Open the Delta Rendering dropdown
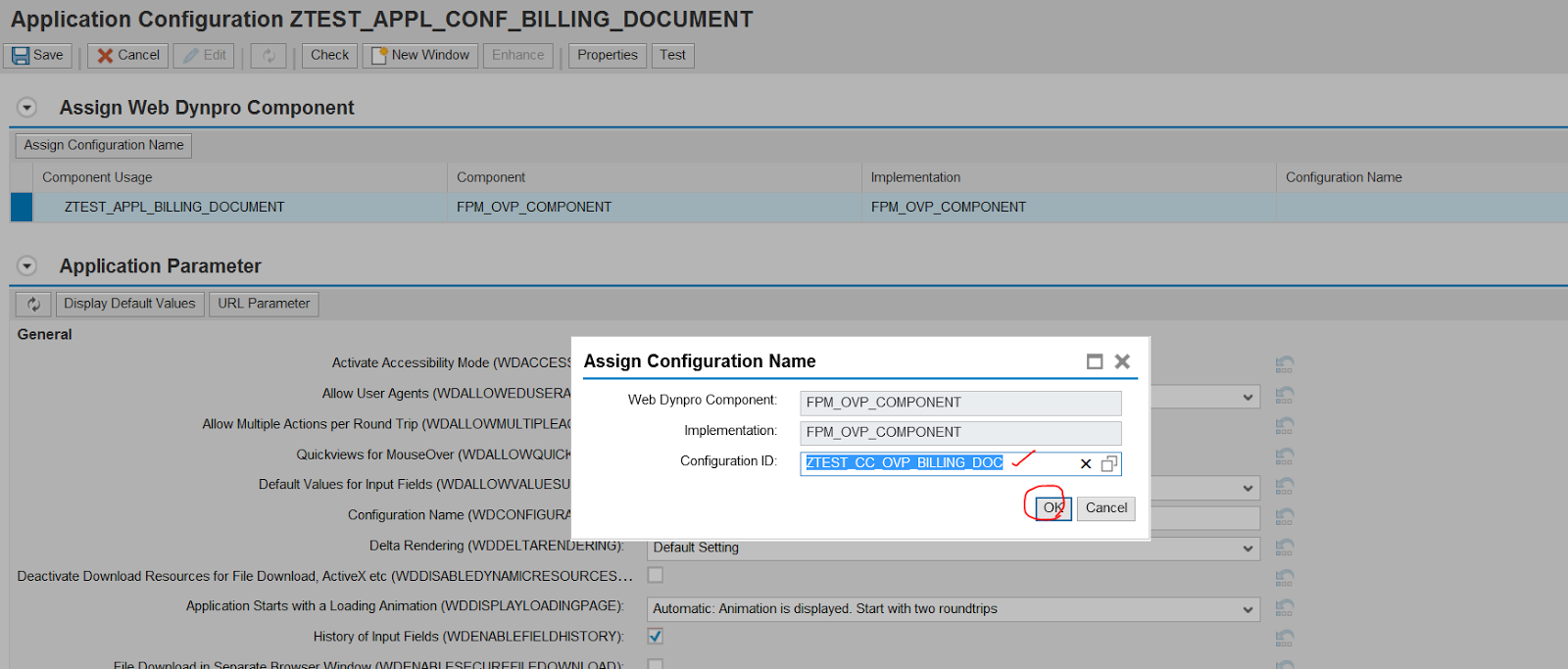The height and width of the screenshot is (669, 1568). click(x=1248, y=549)
